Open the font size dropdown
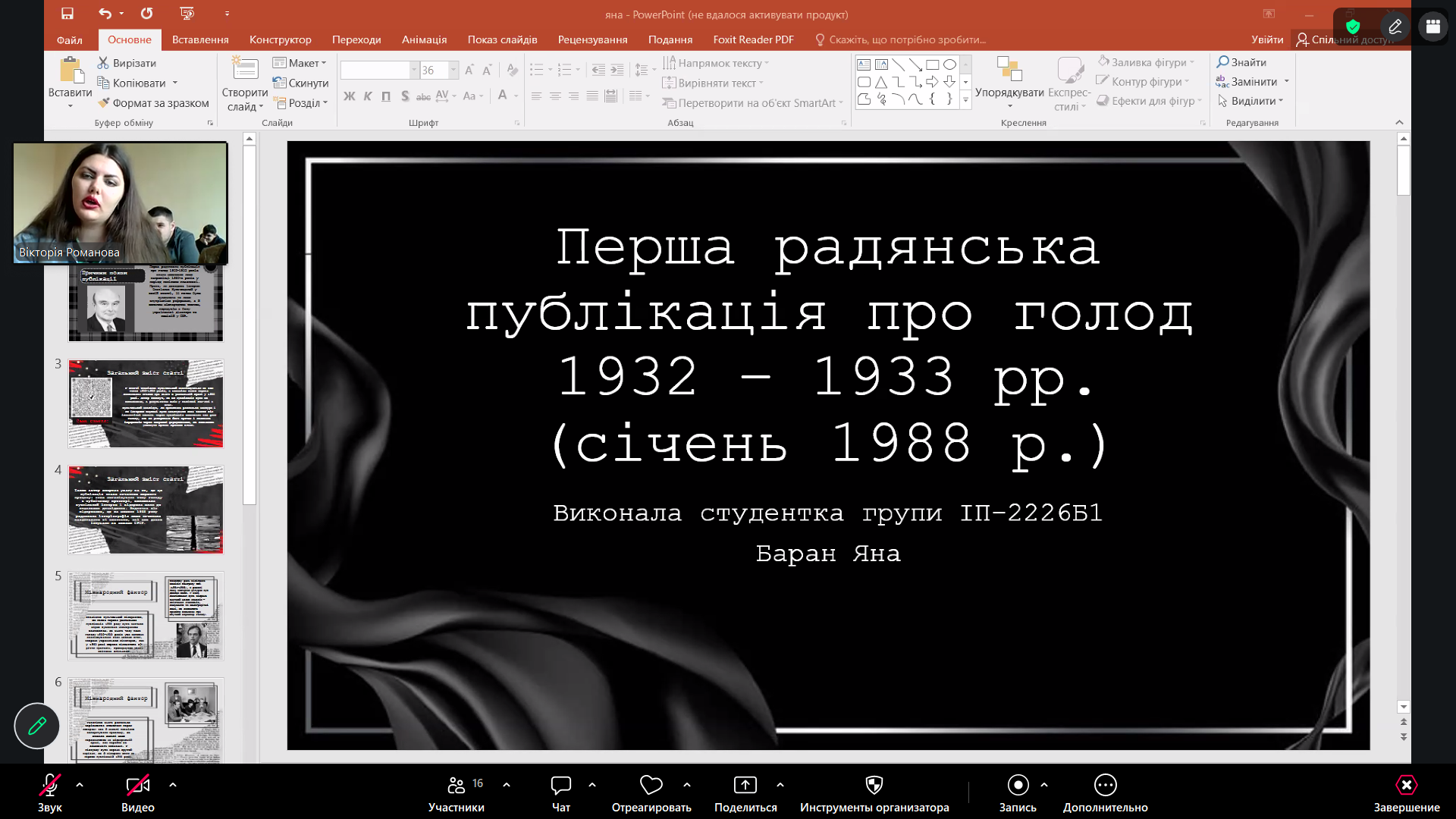Screen dimensions: 1456x819 coord(453,71)
